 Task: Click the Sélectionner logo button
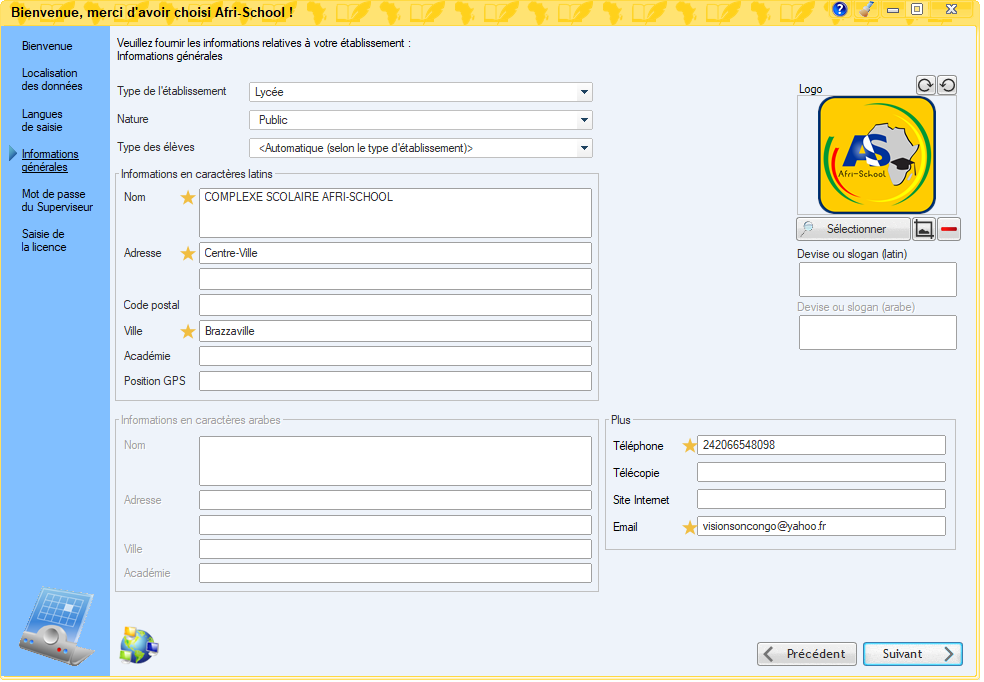pyautogui.click(x=853, y=229)
